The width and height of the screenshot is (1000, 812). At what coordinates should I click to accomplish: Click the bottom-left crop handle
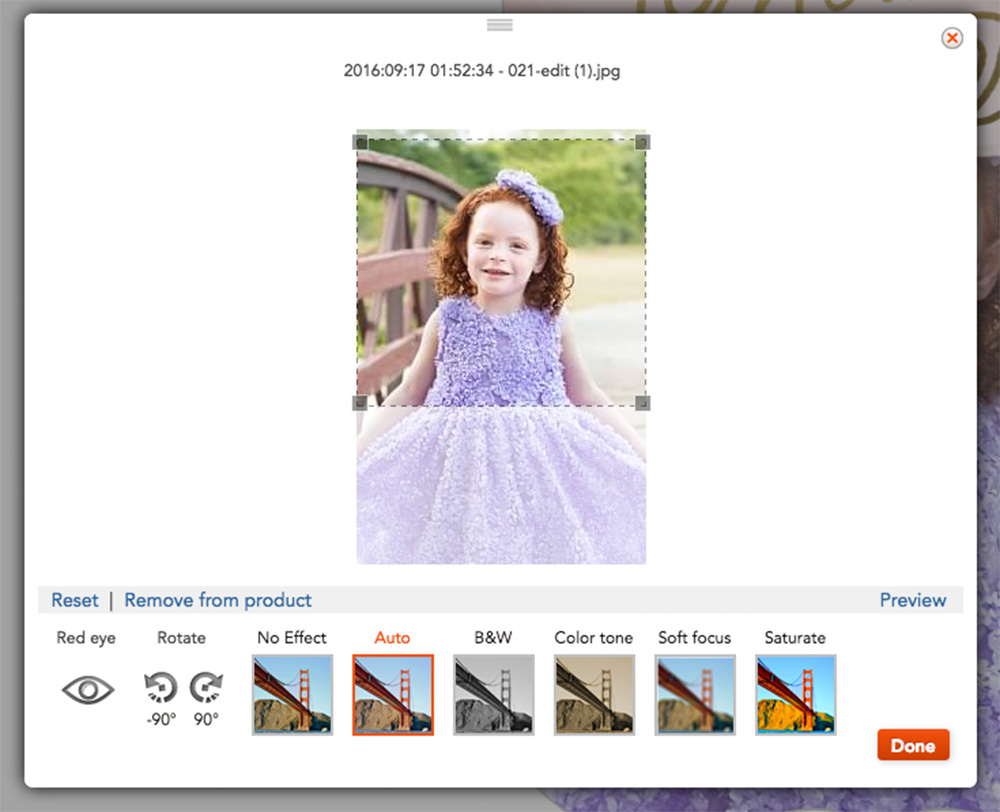tap(360, 402)
